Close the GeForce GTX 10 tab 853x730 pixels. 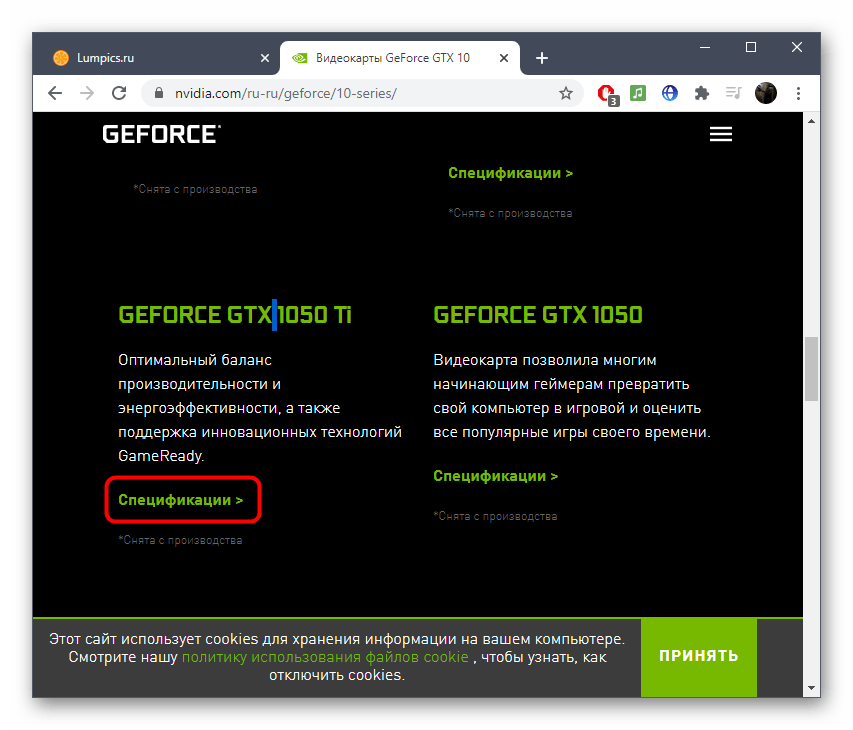pyautogui.click(x=504, y=58)
